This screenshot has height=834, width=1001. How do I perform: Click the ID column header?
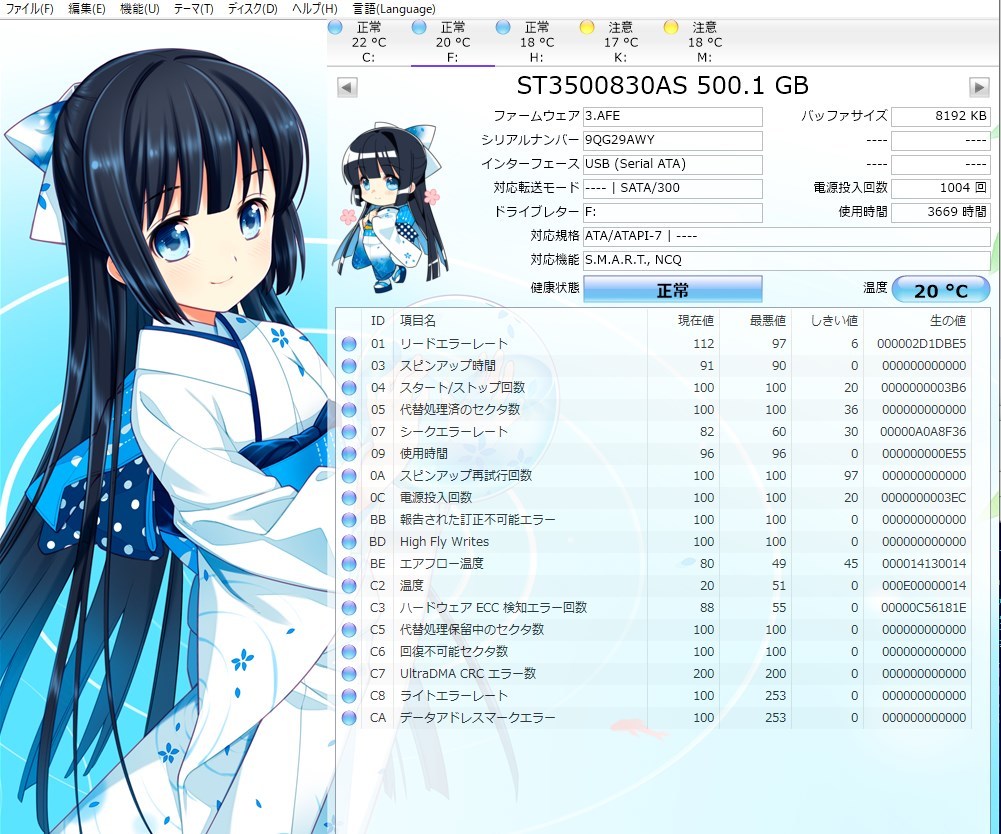click(378, 321)
